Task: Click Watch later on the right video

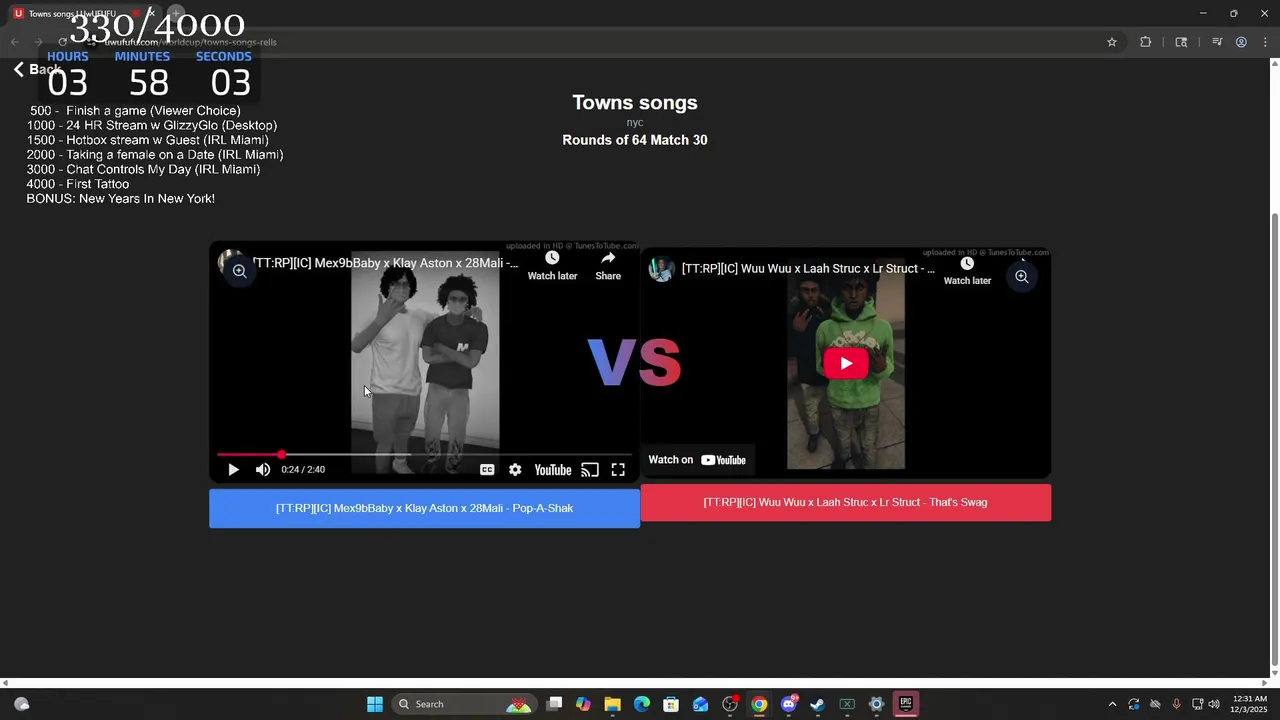Action: click(967, 271)
